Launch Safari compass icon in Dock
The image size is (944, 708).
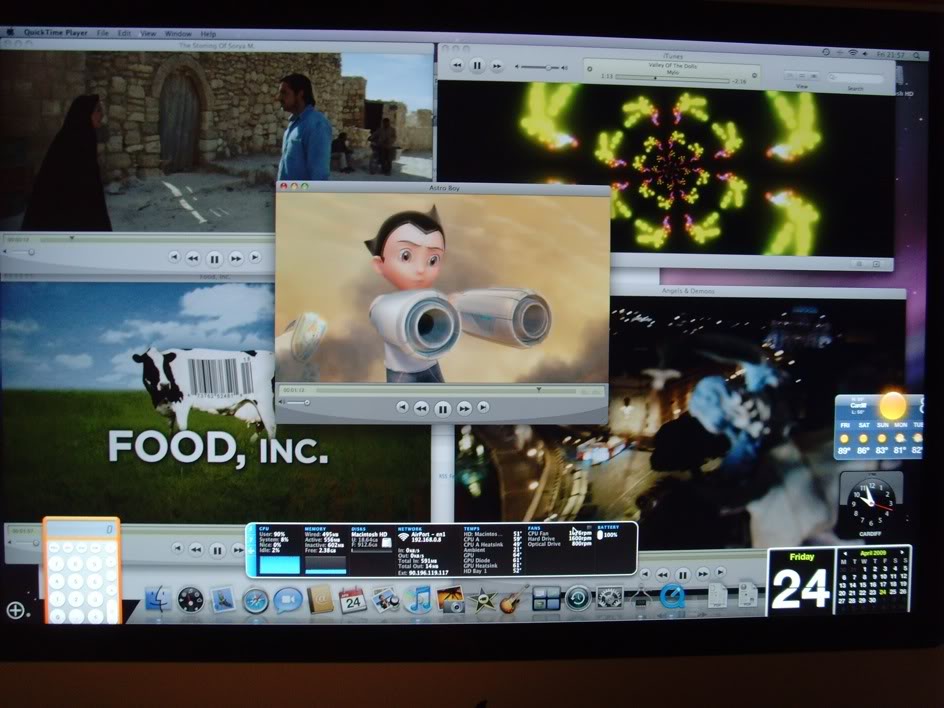256,601
